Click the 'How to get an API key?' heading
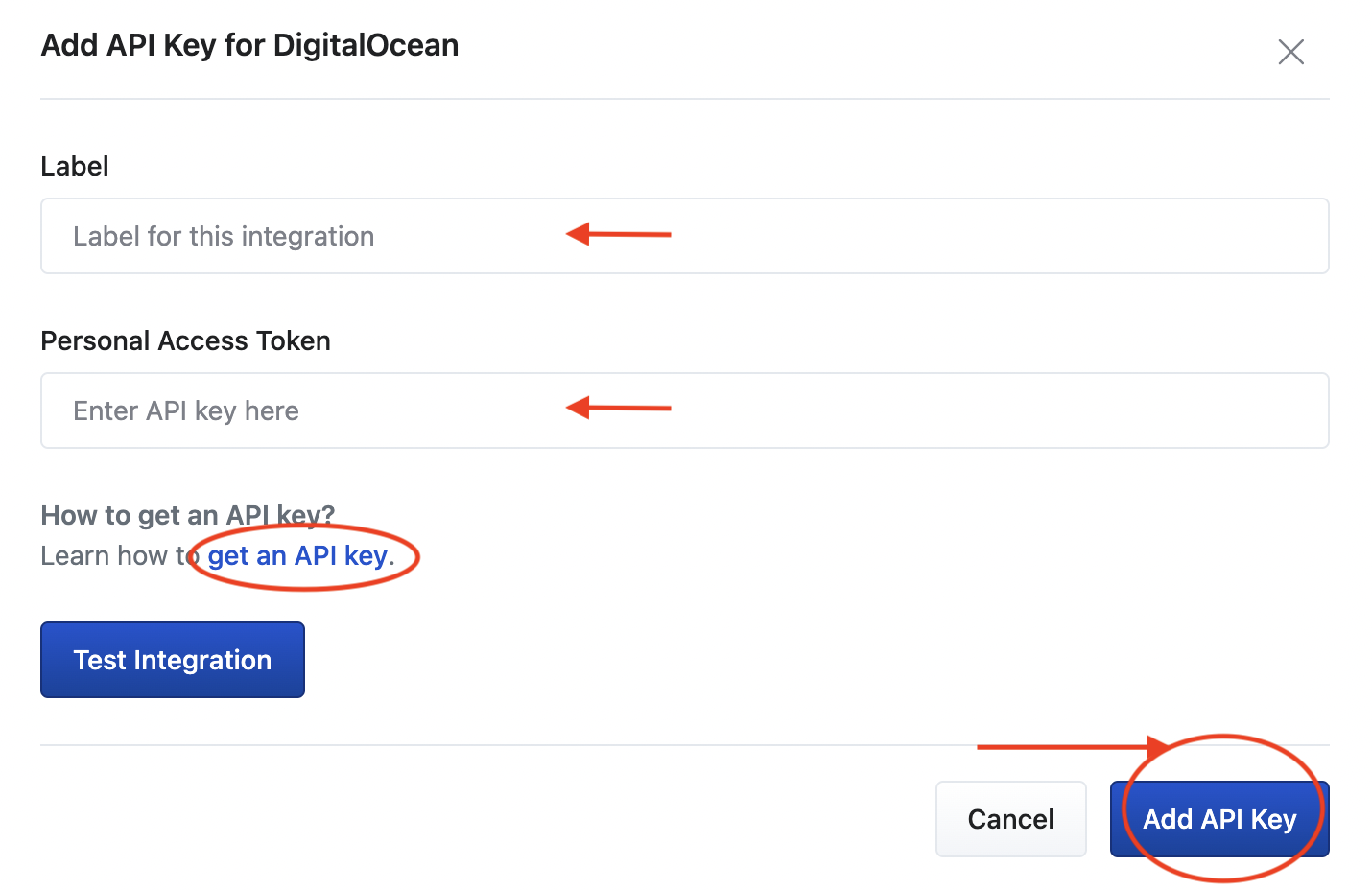Screen dimensions: 1372x890 pyautogui.click(x=187, y=515)
